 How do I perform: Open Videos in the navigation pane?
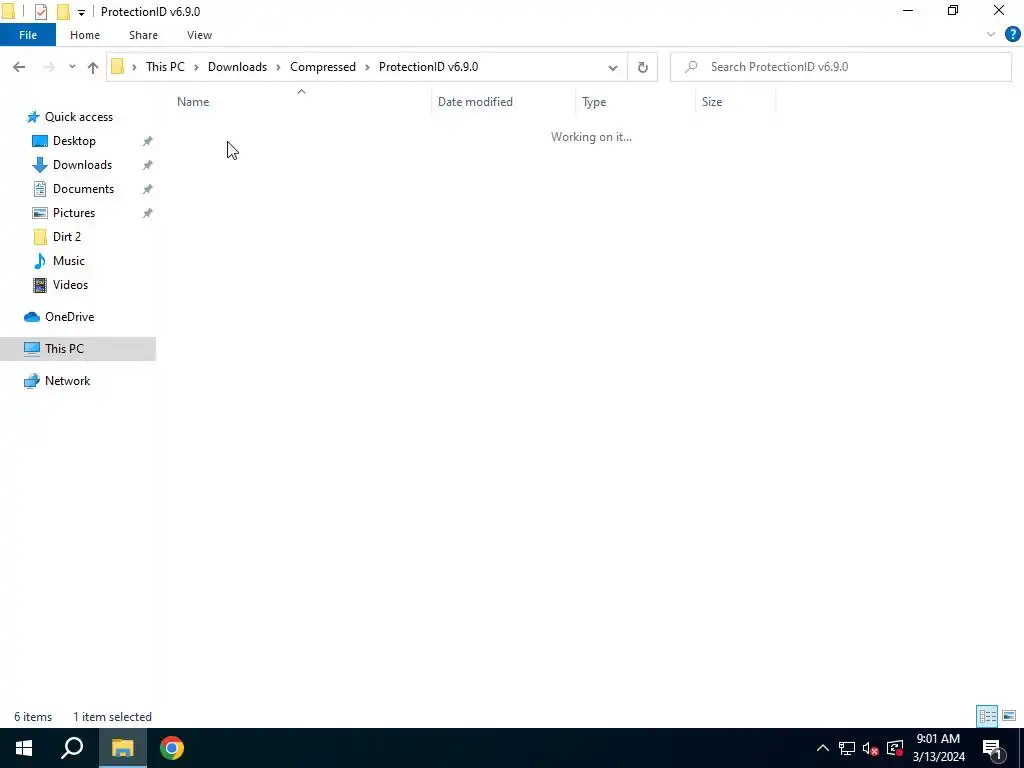[70, 285]
